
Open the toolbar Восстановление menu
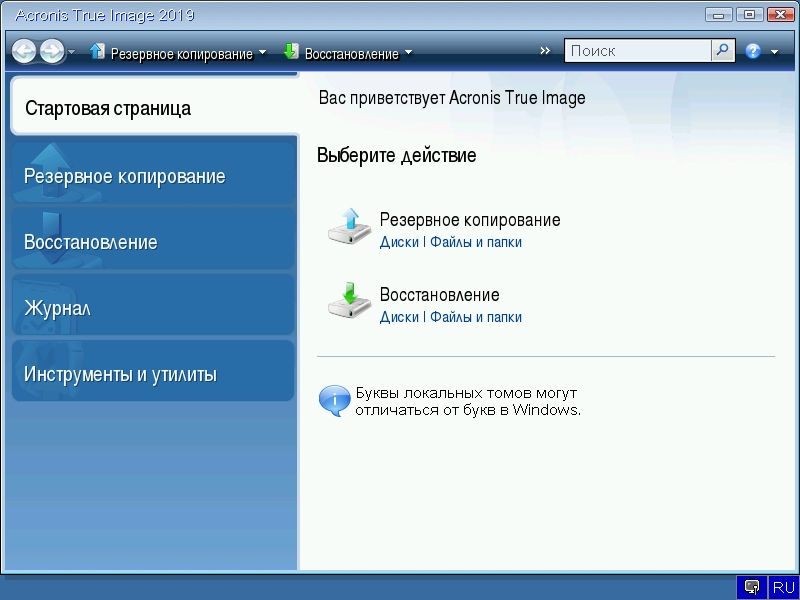point(352,54)
